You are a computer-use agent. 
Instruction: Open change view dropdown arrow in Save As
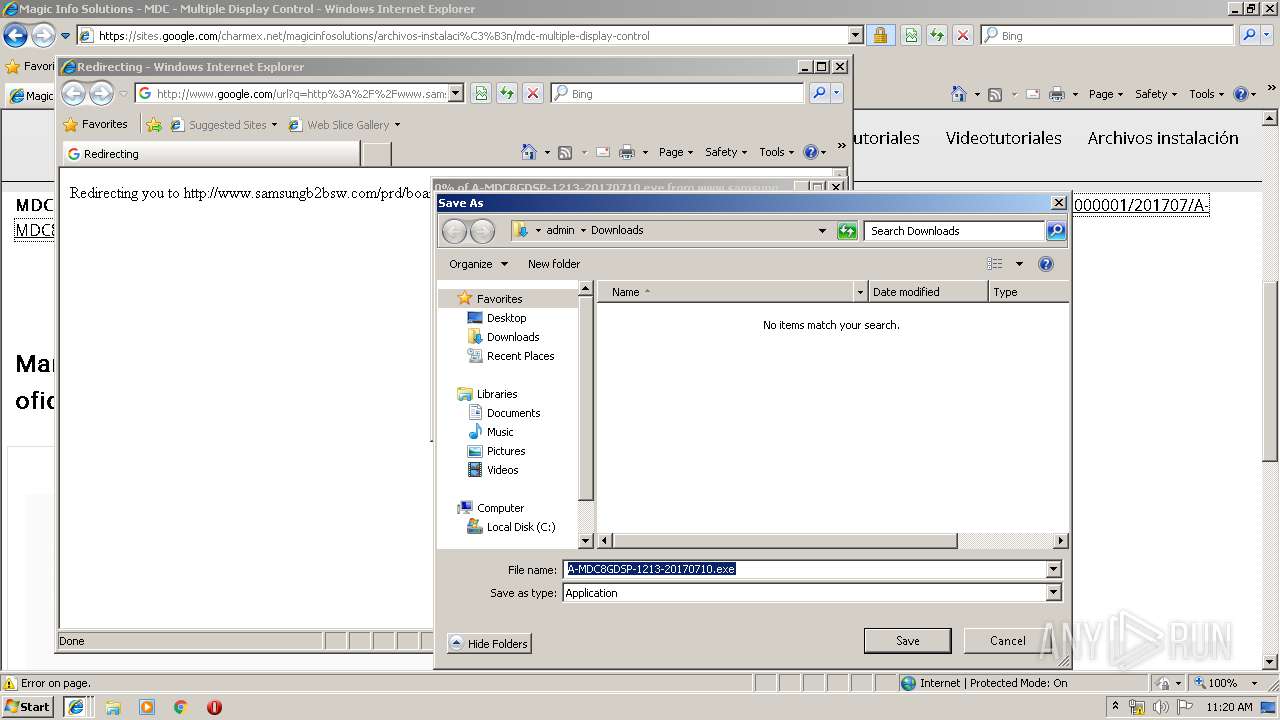[x=1019, y=264]
